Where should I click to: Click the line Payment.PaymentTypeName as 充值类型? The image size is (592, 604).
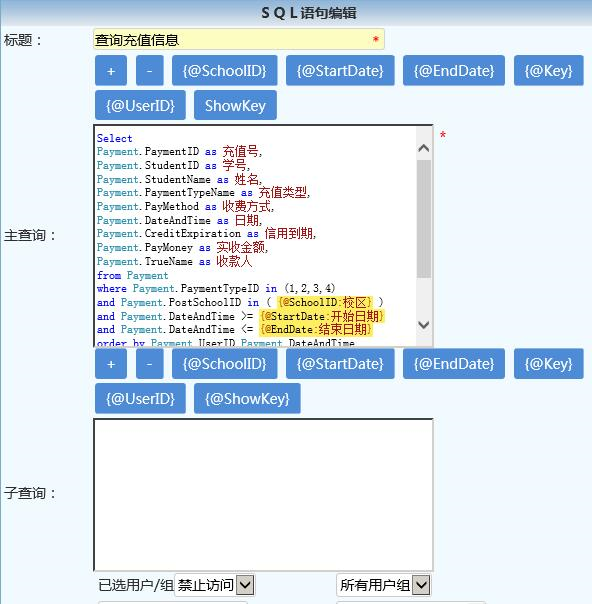[x=203, y=192]
